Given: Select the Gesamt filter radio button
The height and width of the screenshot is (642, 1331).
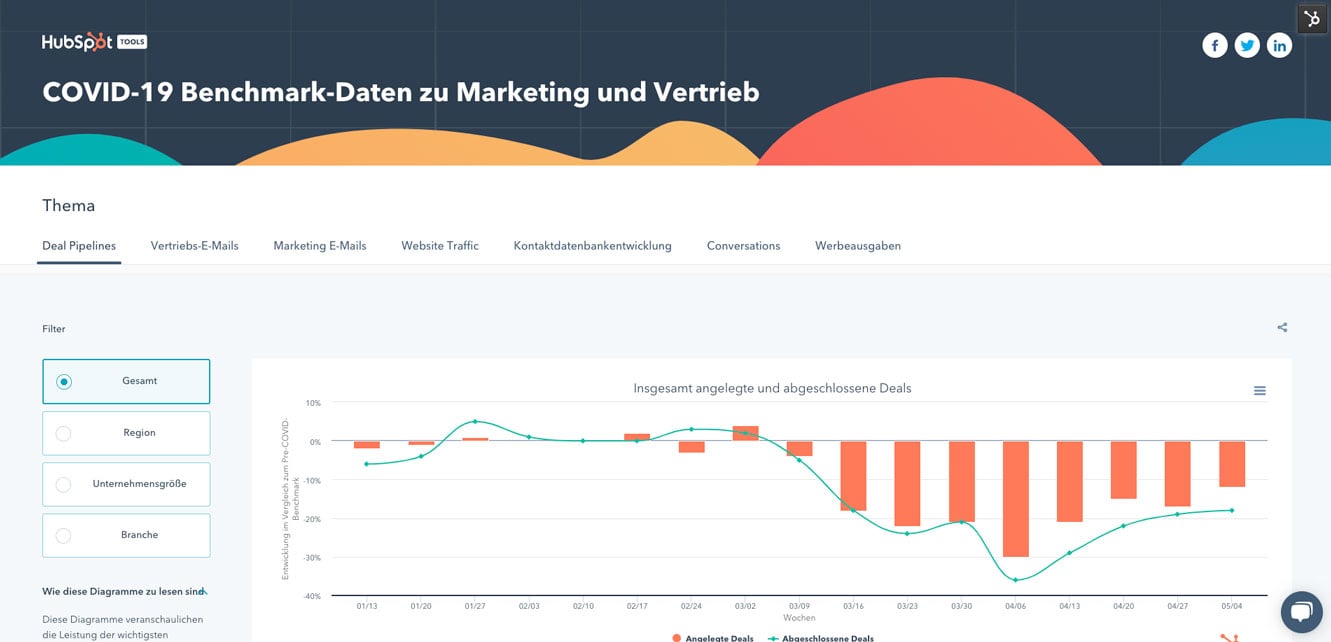Looking at the screenshot, I should (64, 381).
